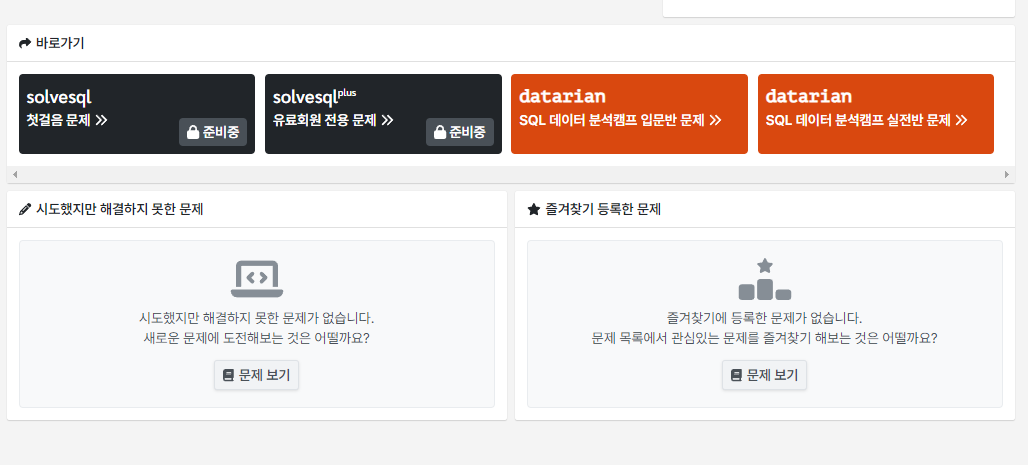Click 준비중 lock badge on solvesql plus card

point(460,132)
